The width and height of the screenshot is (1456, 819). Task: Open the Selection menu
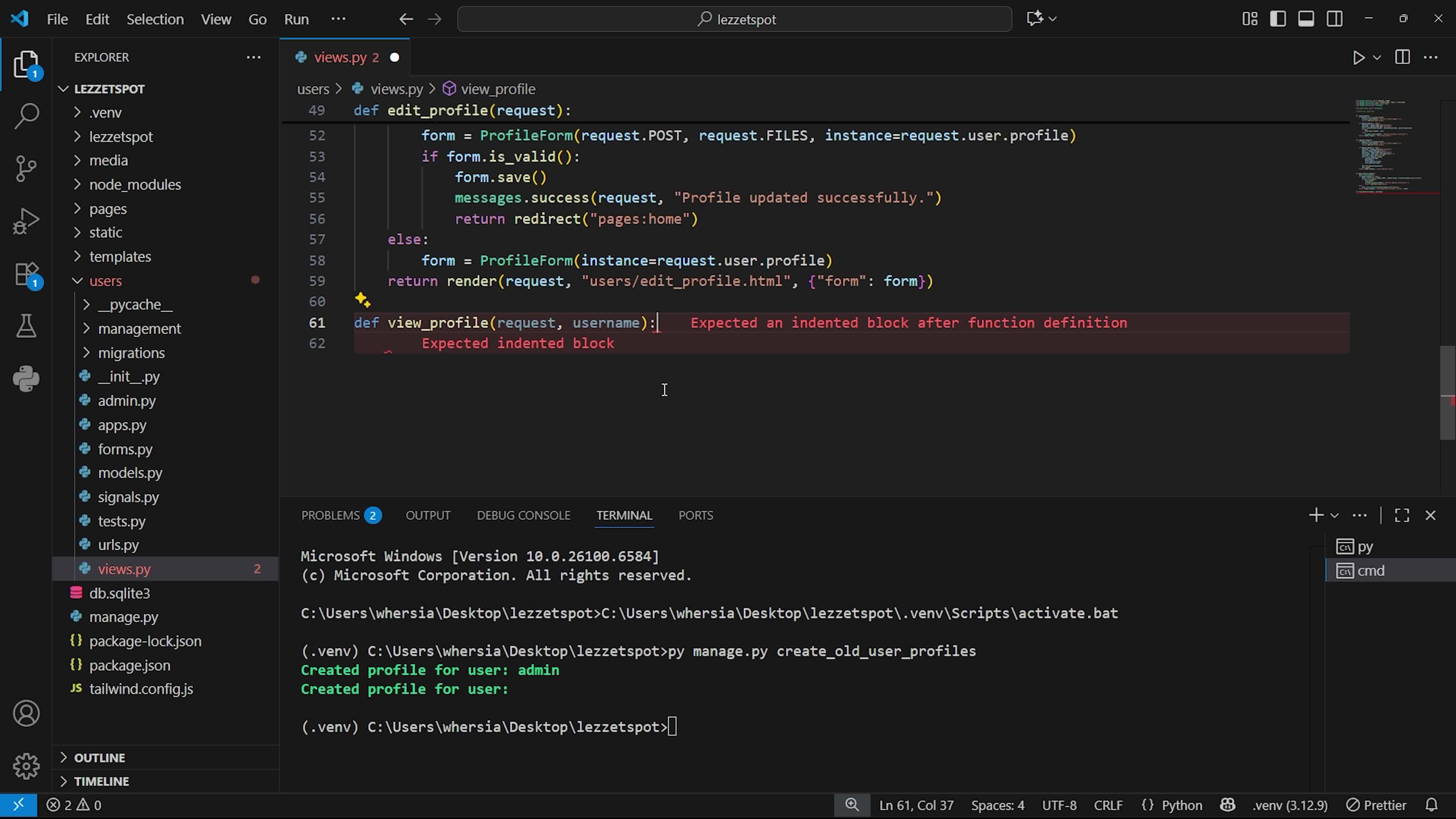155,19
